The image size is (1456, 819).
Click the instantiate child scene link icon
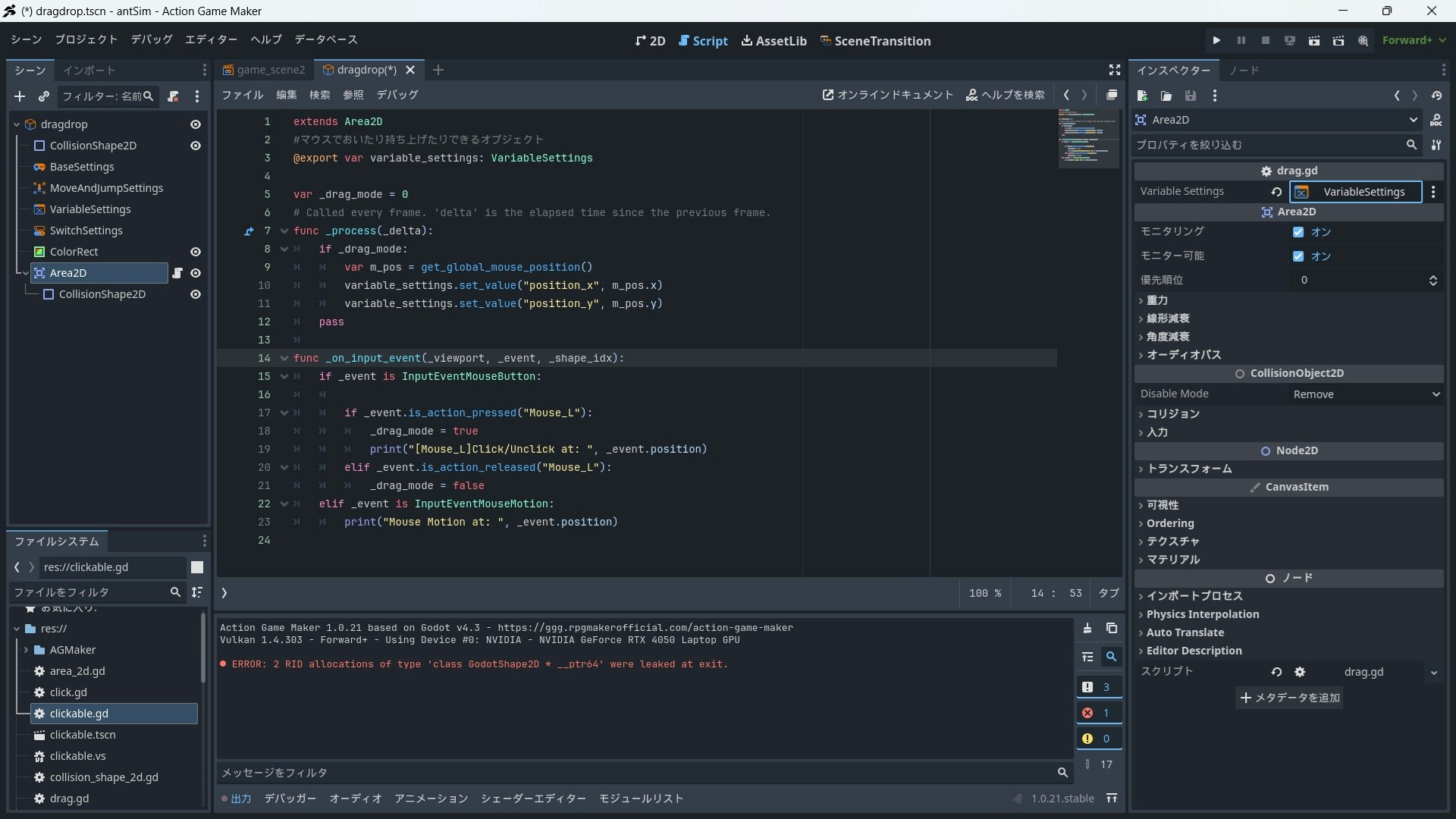(x=44, y=96)
